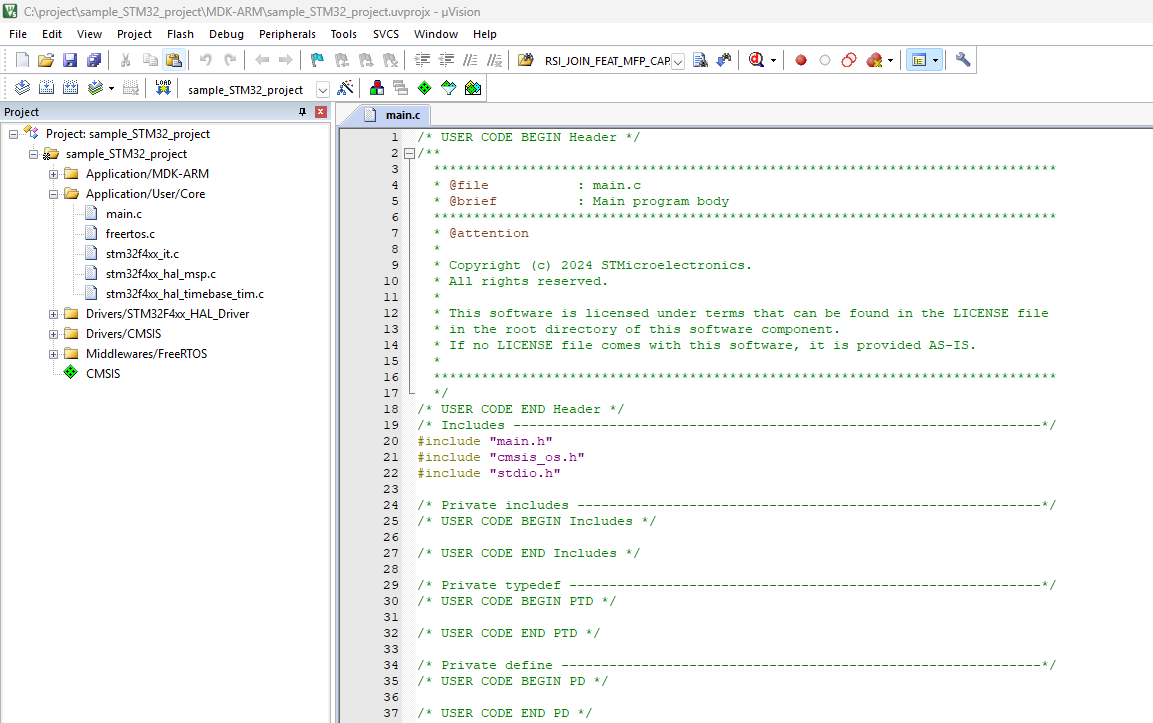Screen dimensions: 1153x723
Task: Pin the Project panel with the pushpin
Action: pyautogui.click(x=302, y=112)
